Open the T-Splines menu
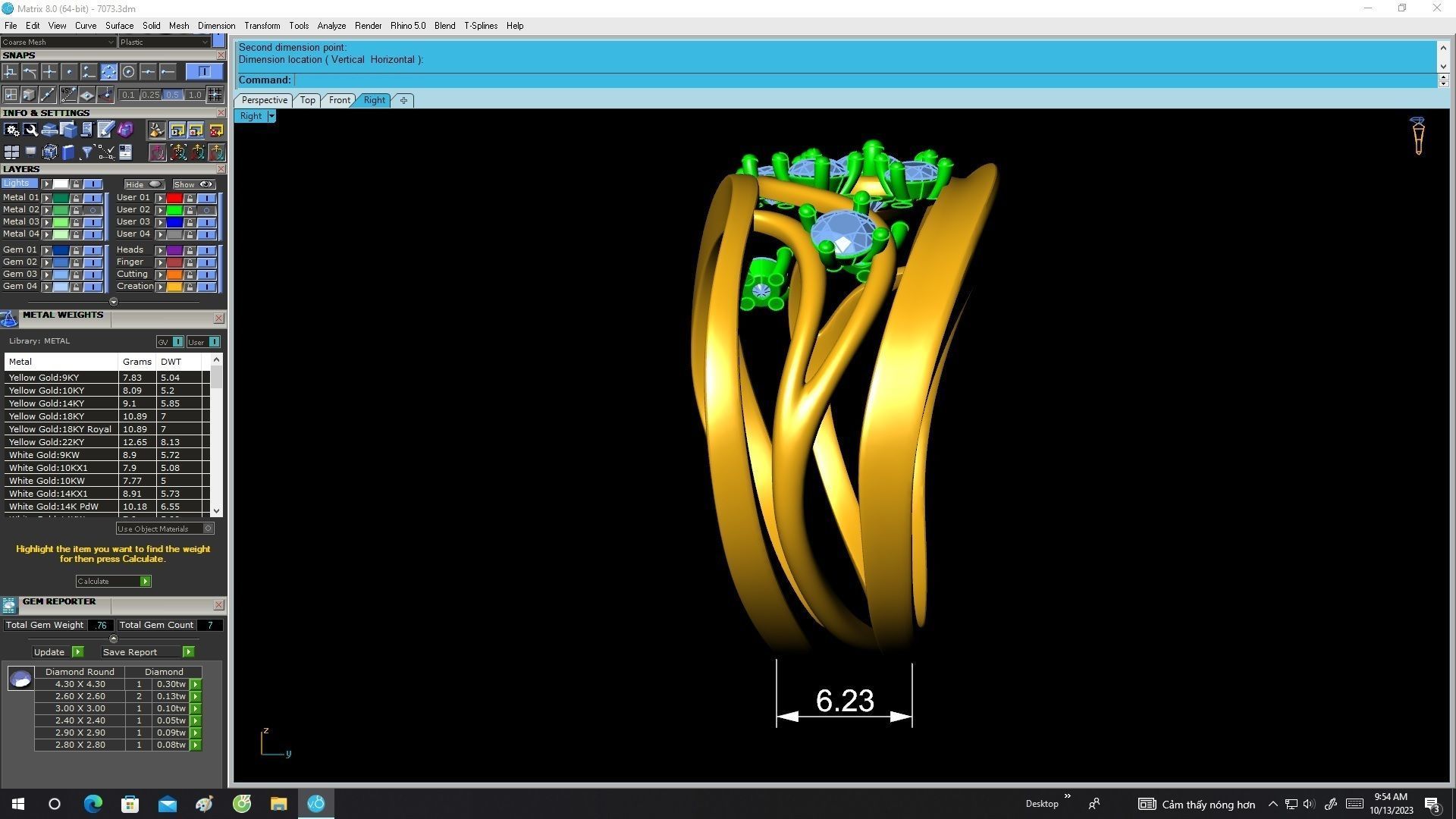Screen dimensions: 1456x819 click(x=481, y=26)
